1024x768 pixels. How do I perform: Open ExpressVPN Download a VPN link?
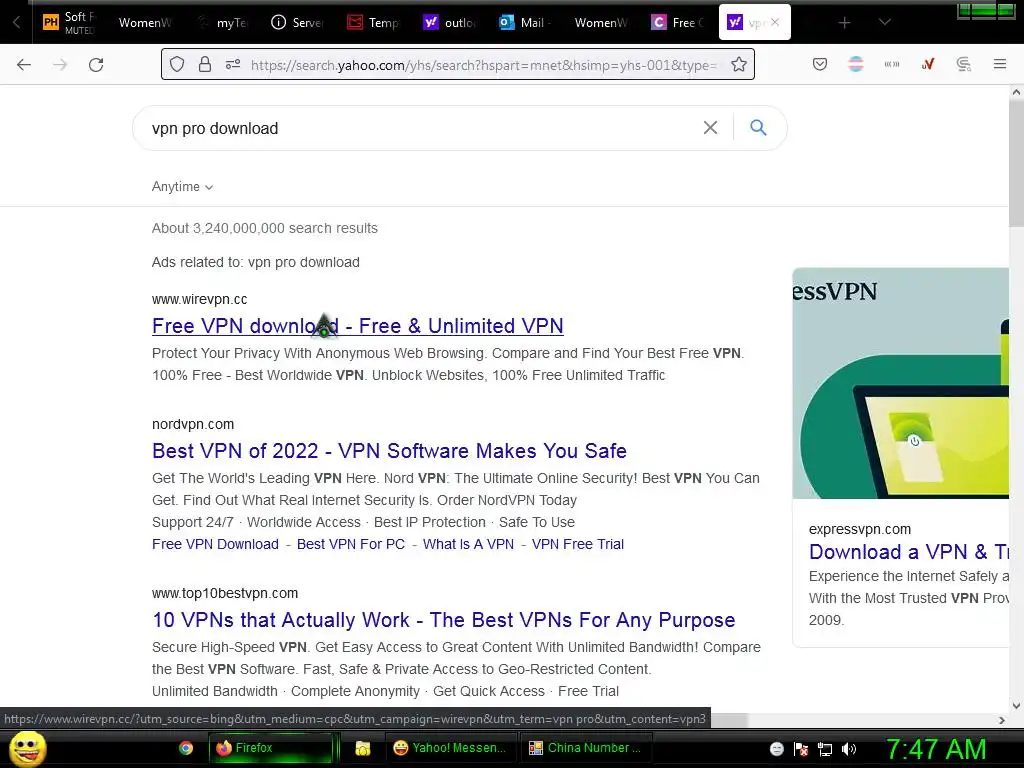click(908, 552)
